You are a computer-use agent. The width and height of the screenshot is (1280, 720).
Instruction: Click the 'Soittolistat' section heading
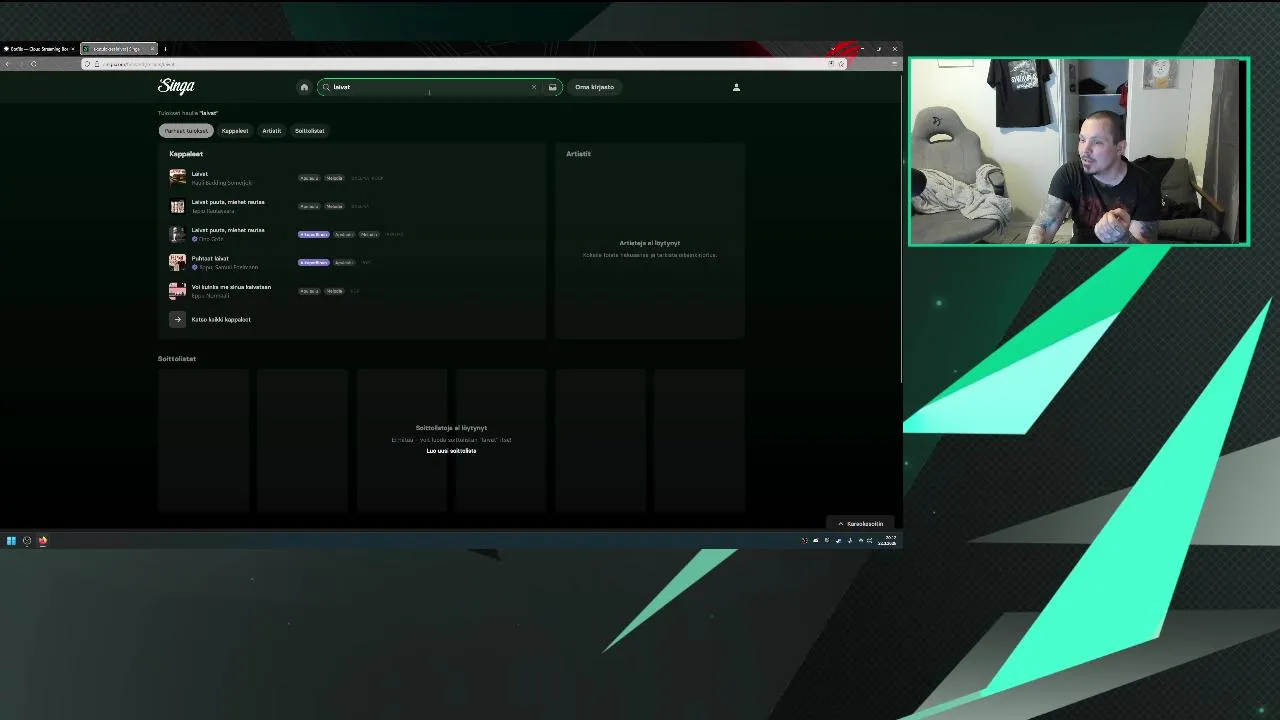pyautogui.click(x=177, y=358)
